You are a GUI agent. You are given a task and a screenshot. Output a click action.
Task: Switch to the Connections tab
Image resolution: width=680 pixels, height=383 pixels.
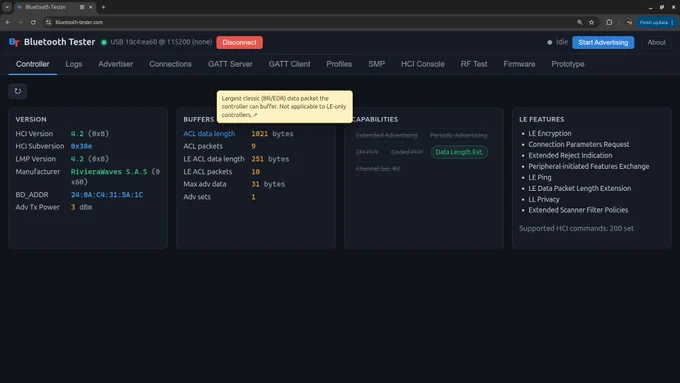[170, 64]
